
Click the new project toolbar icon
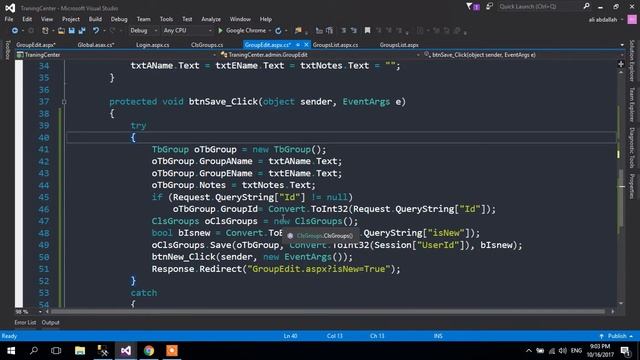click(x=45, y=31)
